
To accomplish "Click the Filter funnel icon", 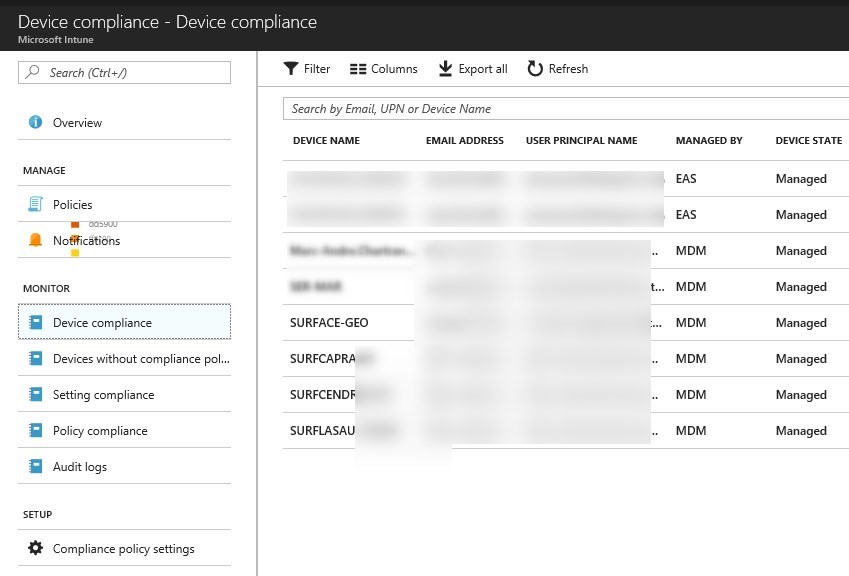I will [291, 69].
